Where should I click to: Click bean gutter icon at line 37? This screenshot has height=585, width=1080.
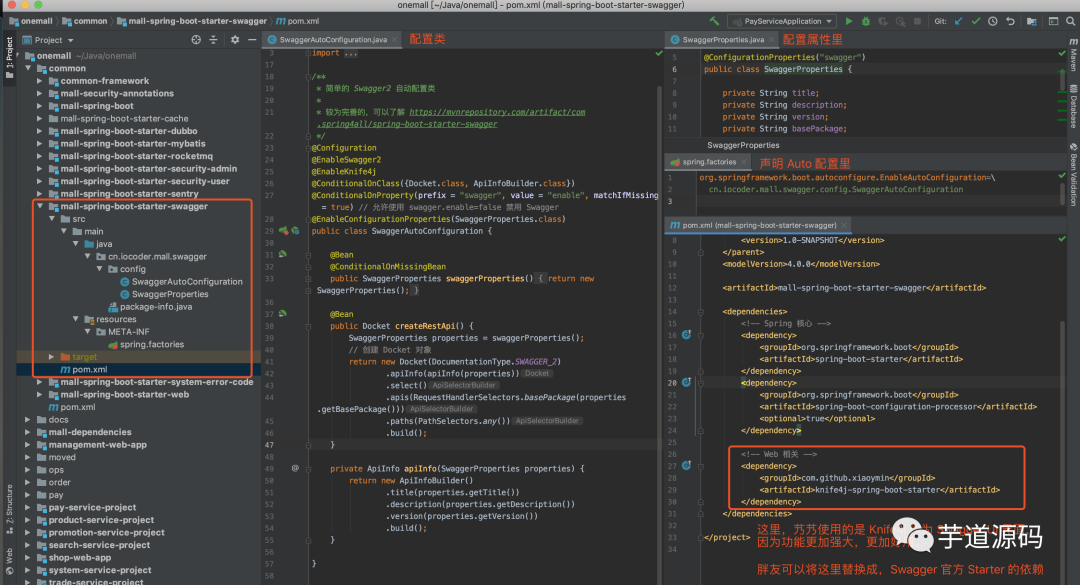click(x=282, y=314)
